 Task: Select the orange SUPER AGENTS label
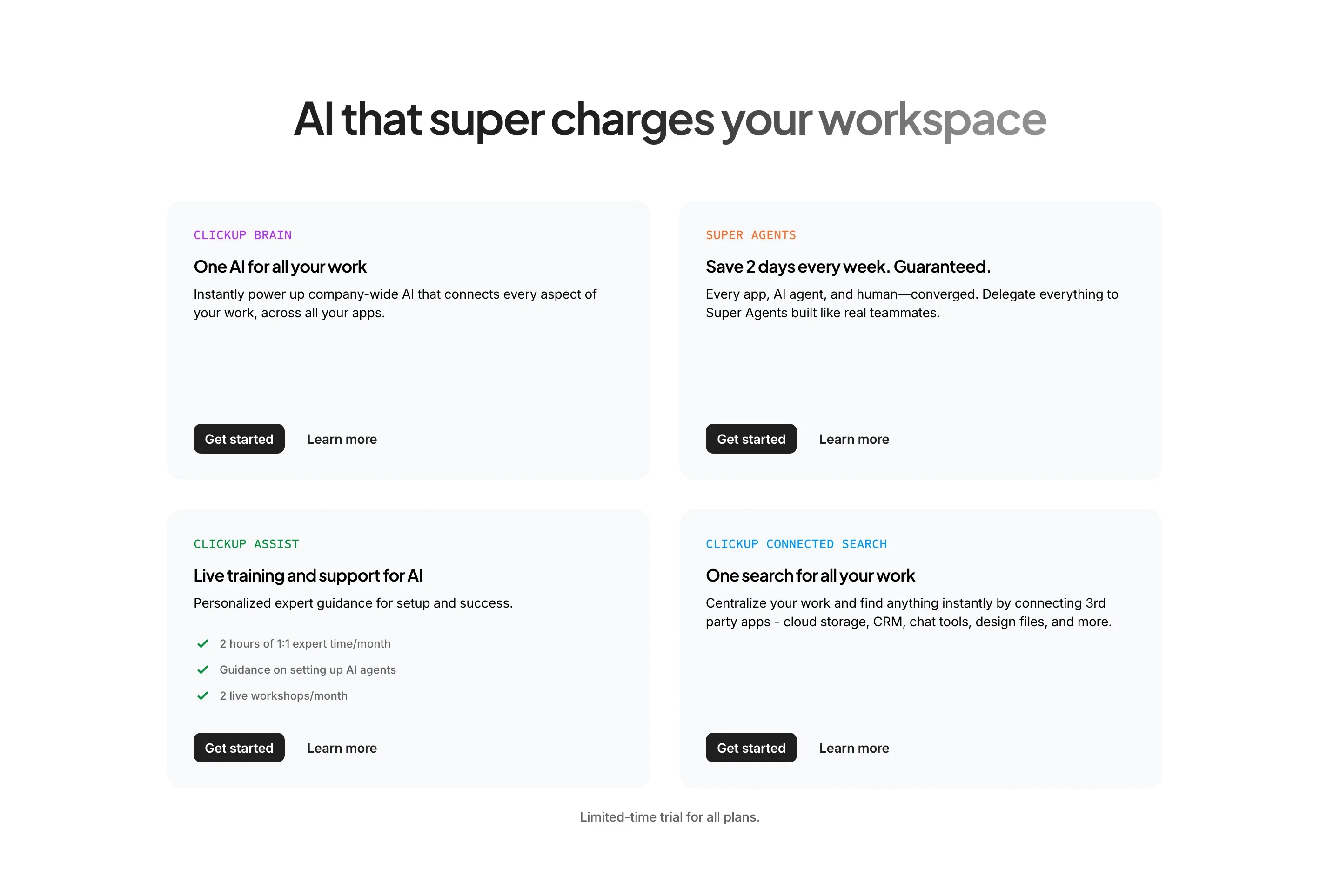point(750,235)
